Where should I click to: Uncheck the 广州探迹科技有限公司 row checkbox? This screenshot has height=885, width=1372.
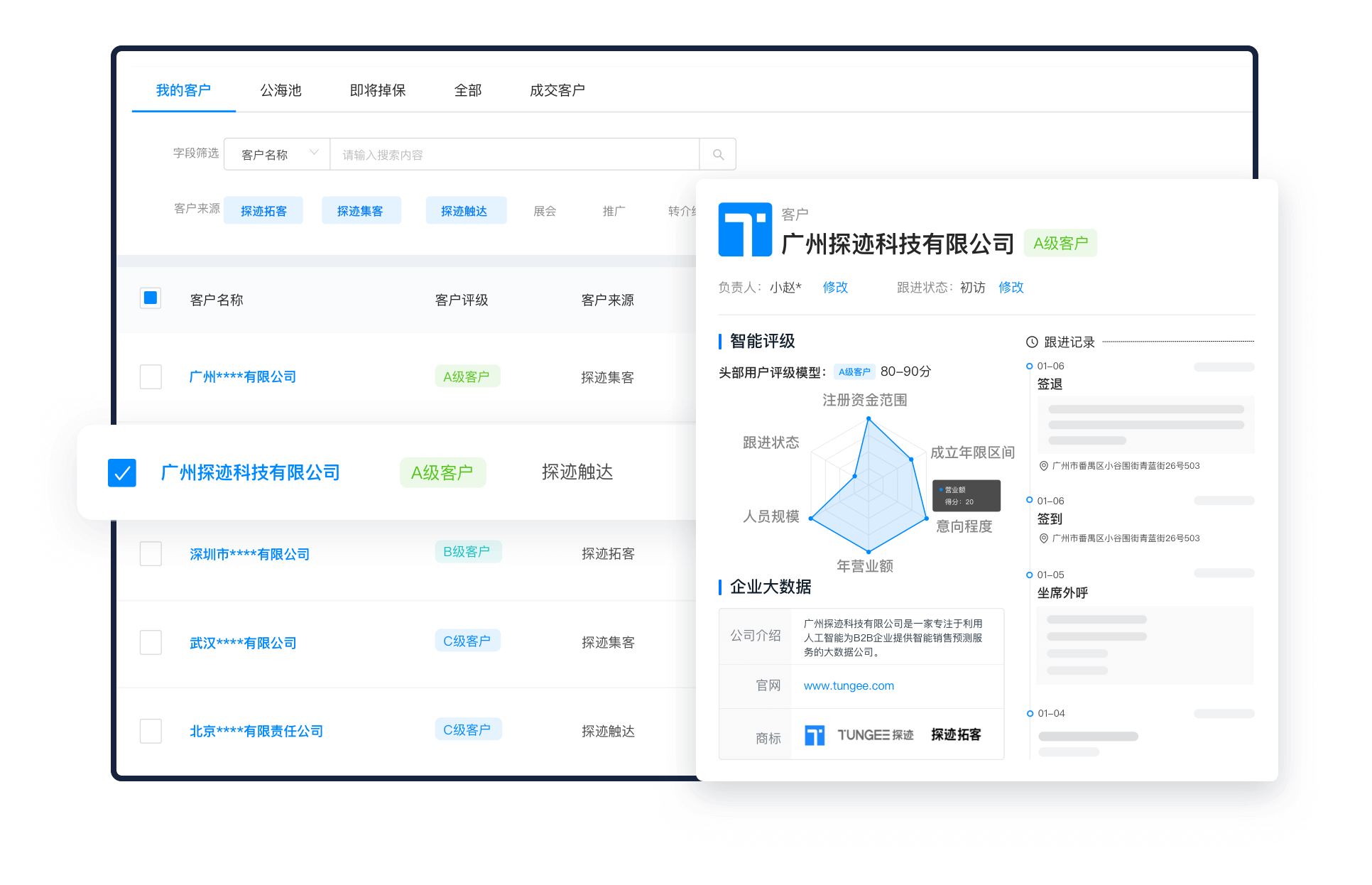coord(122,472)
